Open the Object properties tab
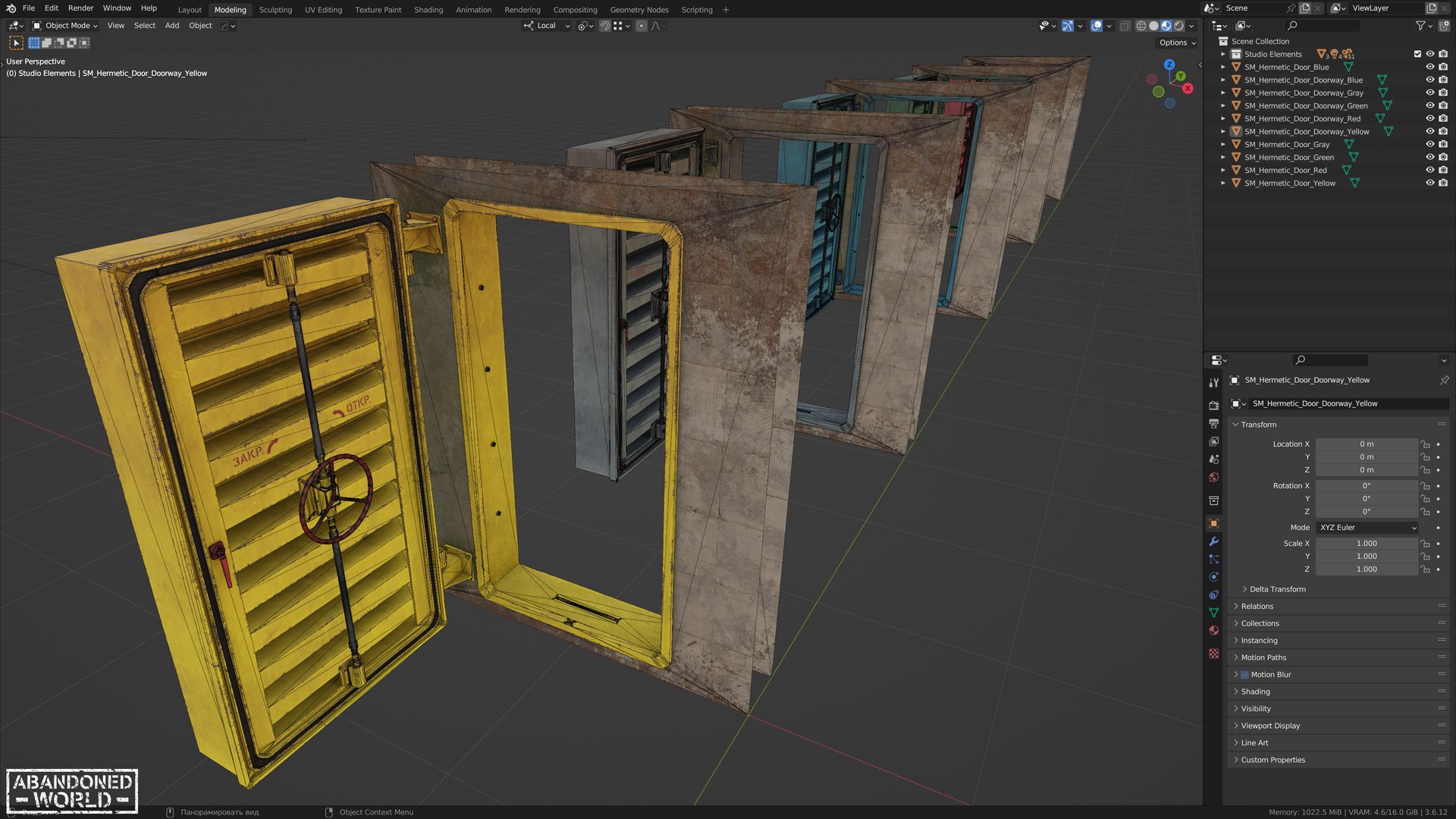 coord(1213,523)
